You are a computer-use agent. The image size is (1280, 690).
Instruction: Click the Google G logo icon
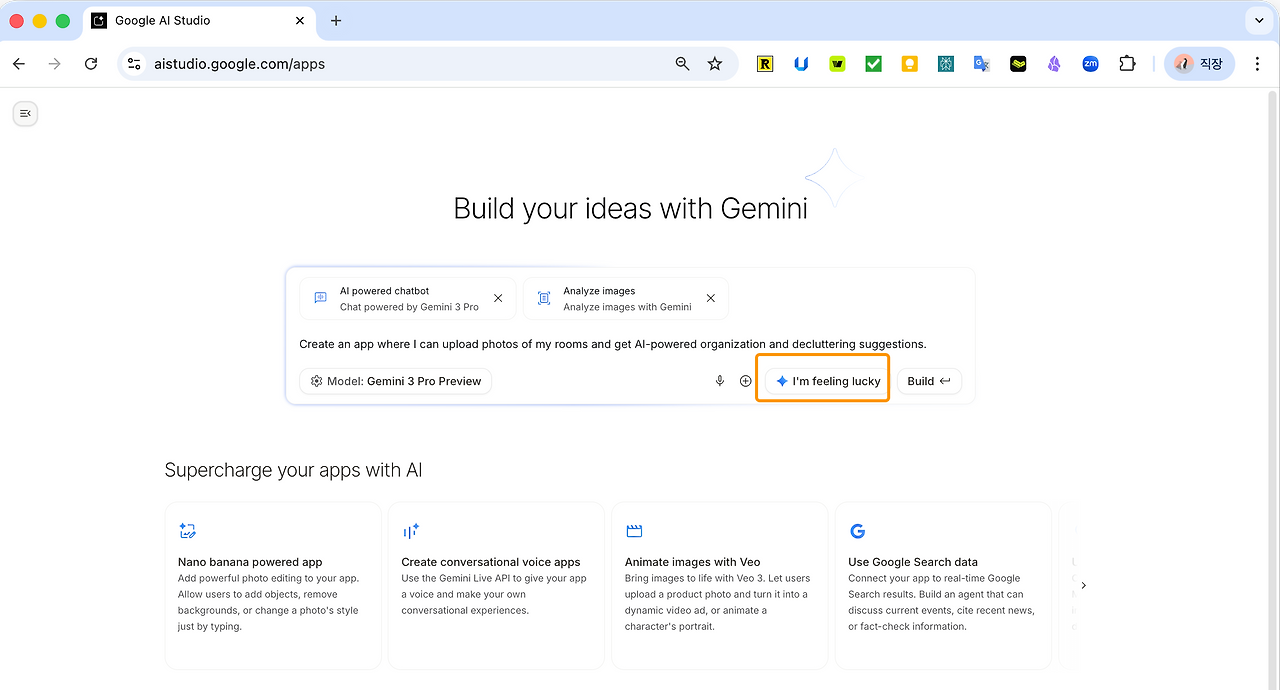[x=857, y=531]
